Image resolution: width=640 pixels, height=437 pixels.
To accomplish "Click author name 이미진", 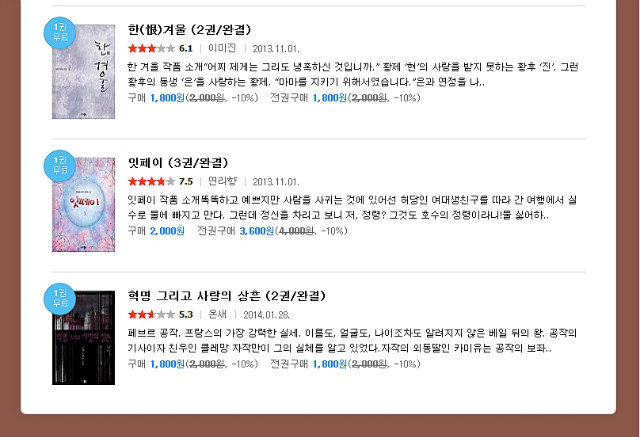I will tap(222, 49).
